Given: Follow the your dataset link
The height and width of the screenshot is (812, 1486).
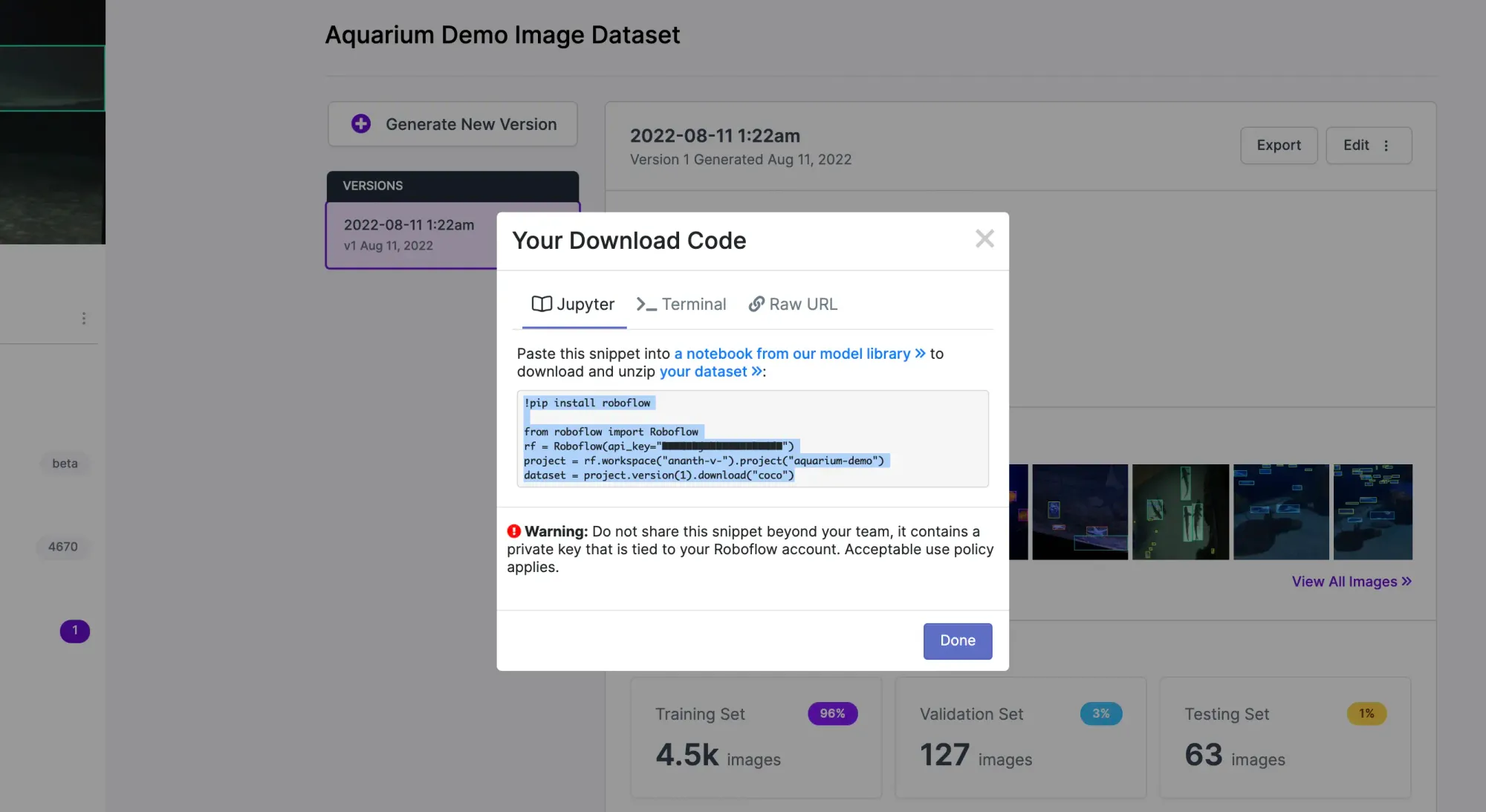Looking at the screenshot, I should (710, 371).
